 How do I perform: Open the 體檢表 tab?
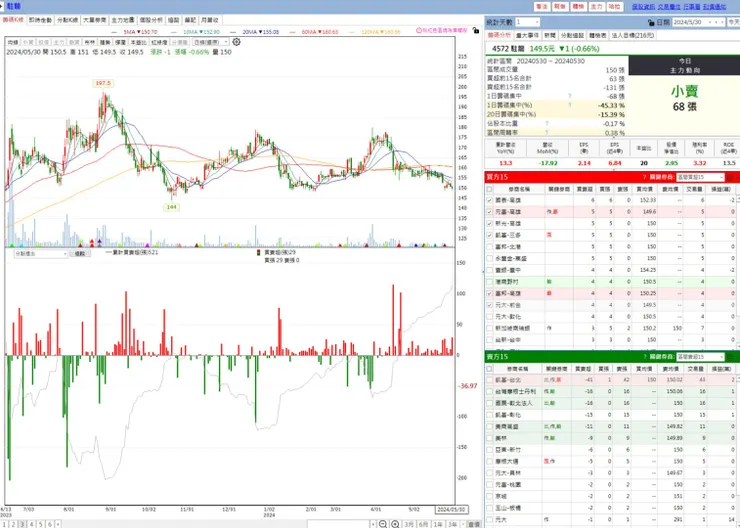(597, 35)
